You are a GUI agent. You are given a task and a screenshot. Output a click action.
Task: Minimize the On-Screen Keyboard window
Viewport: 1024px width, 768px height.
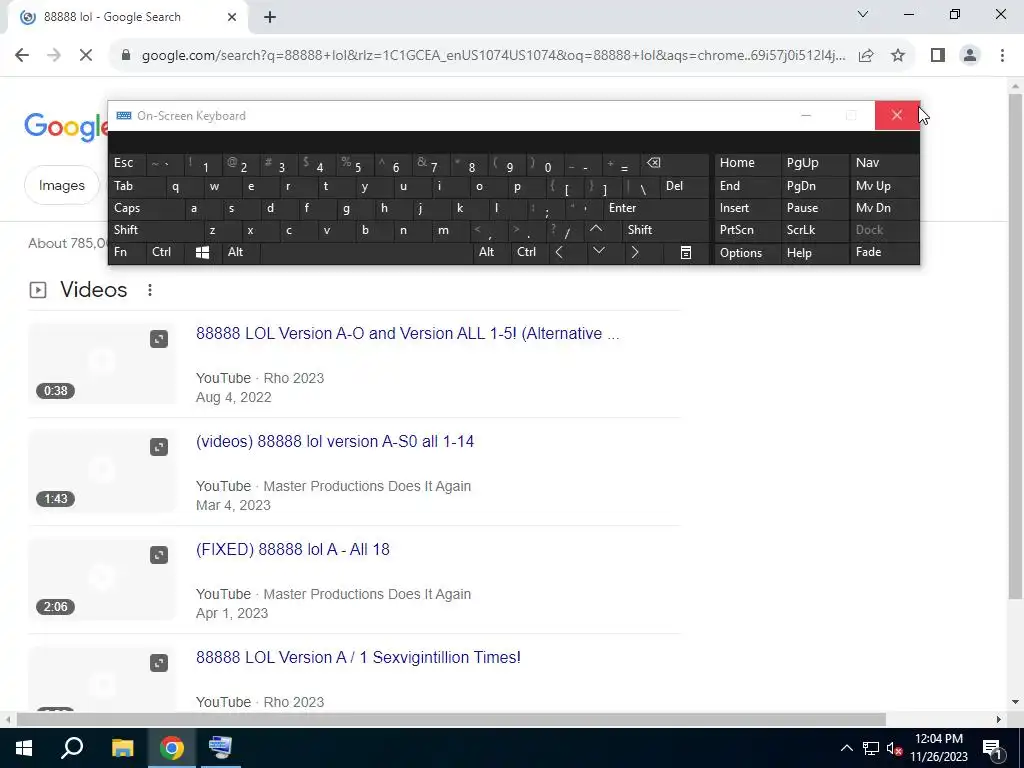coord(806,116)
